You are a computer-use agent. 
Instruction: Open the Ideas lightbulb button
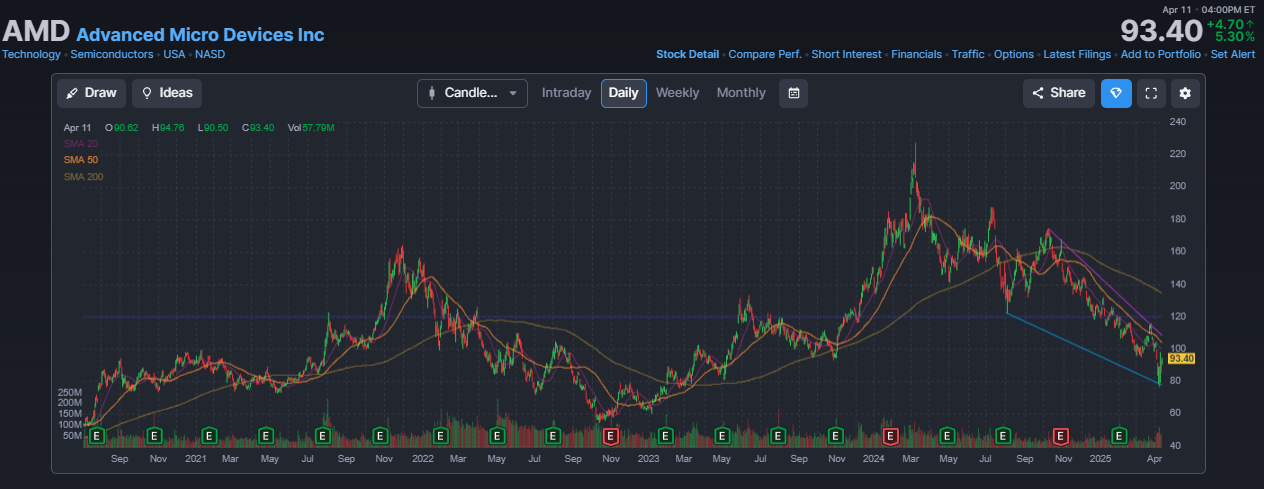(167, 93)
